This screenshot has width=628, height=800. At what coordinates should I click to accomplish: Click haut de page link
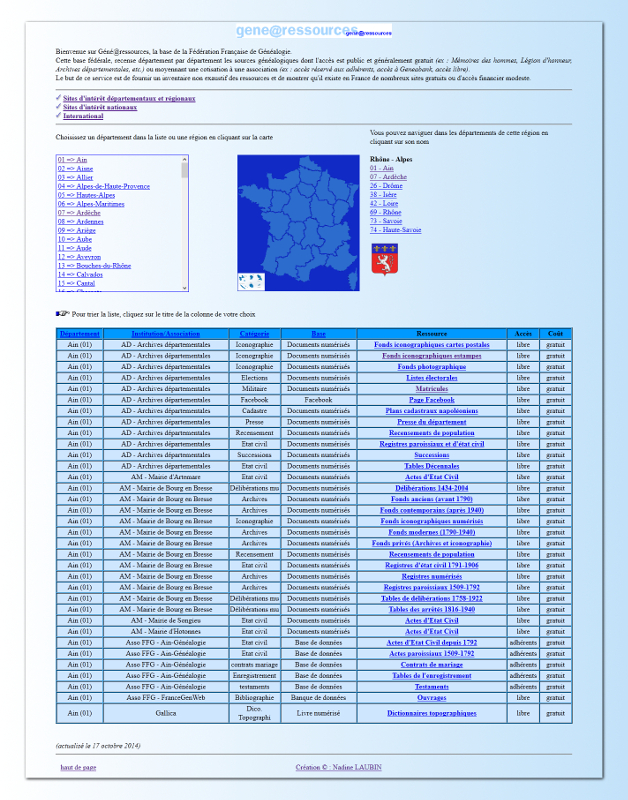click(x=78, y=767)
